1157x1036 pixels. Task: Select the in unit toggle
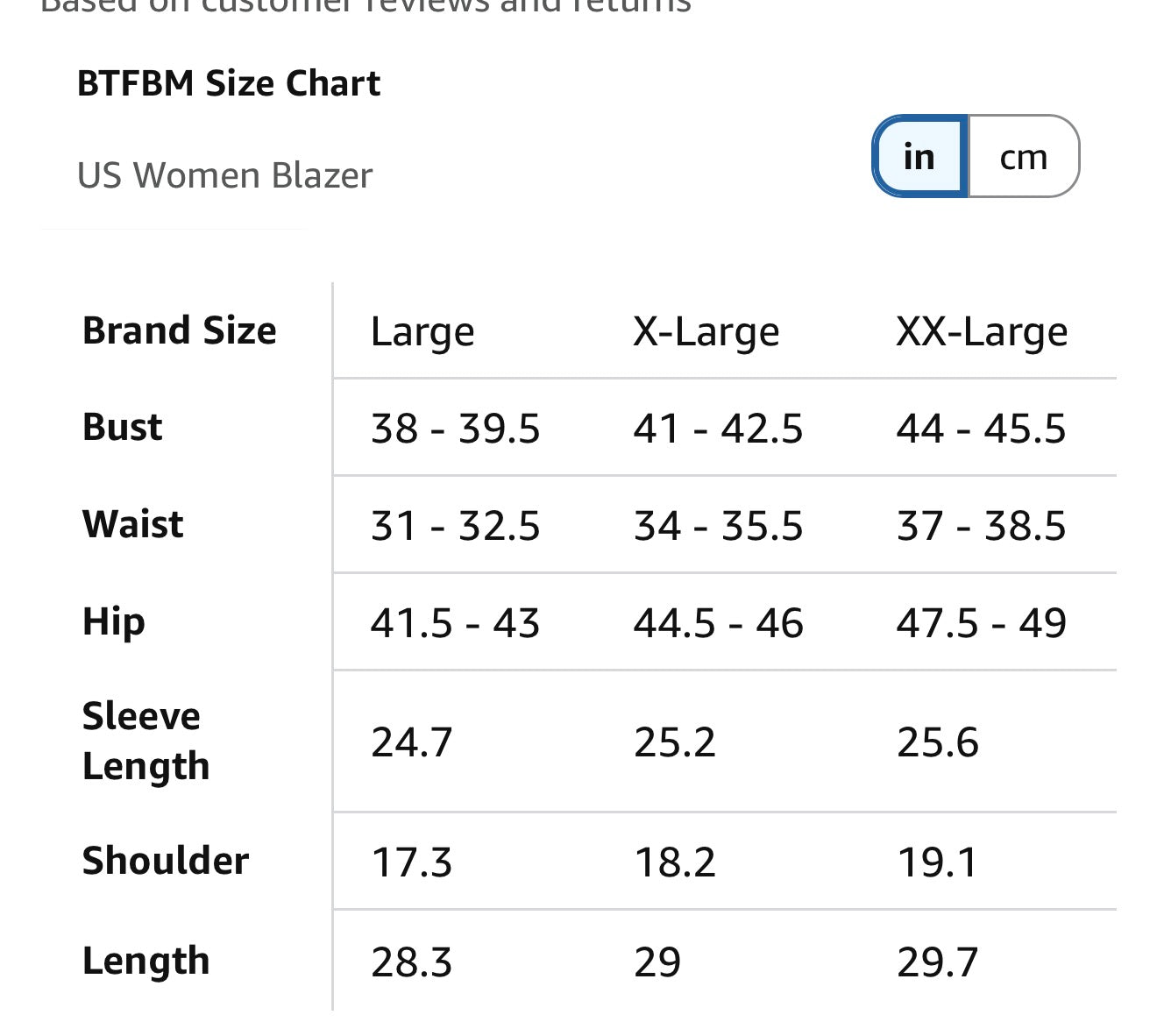click(919, 156)
